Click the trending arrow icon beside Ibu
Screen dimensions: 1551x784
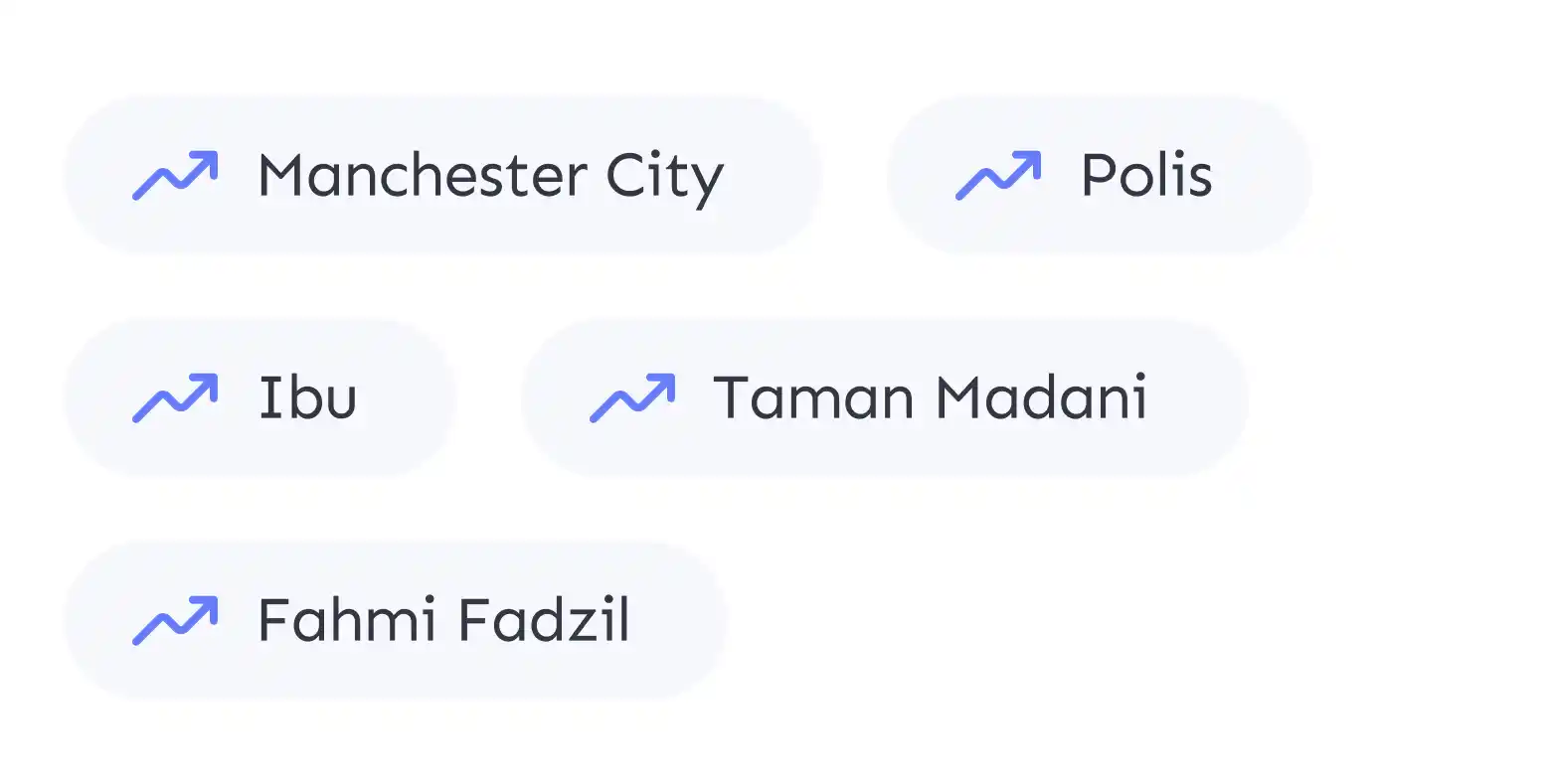(175, 398)
